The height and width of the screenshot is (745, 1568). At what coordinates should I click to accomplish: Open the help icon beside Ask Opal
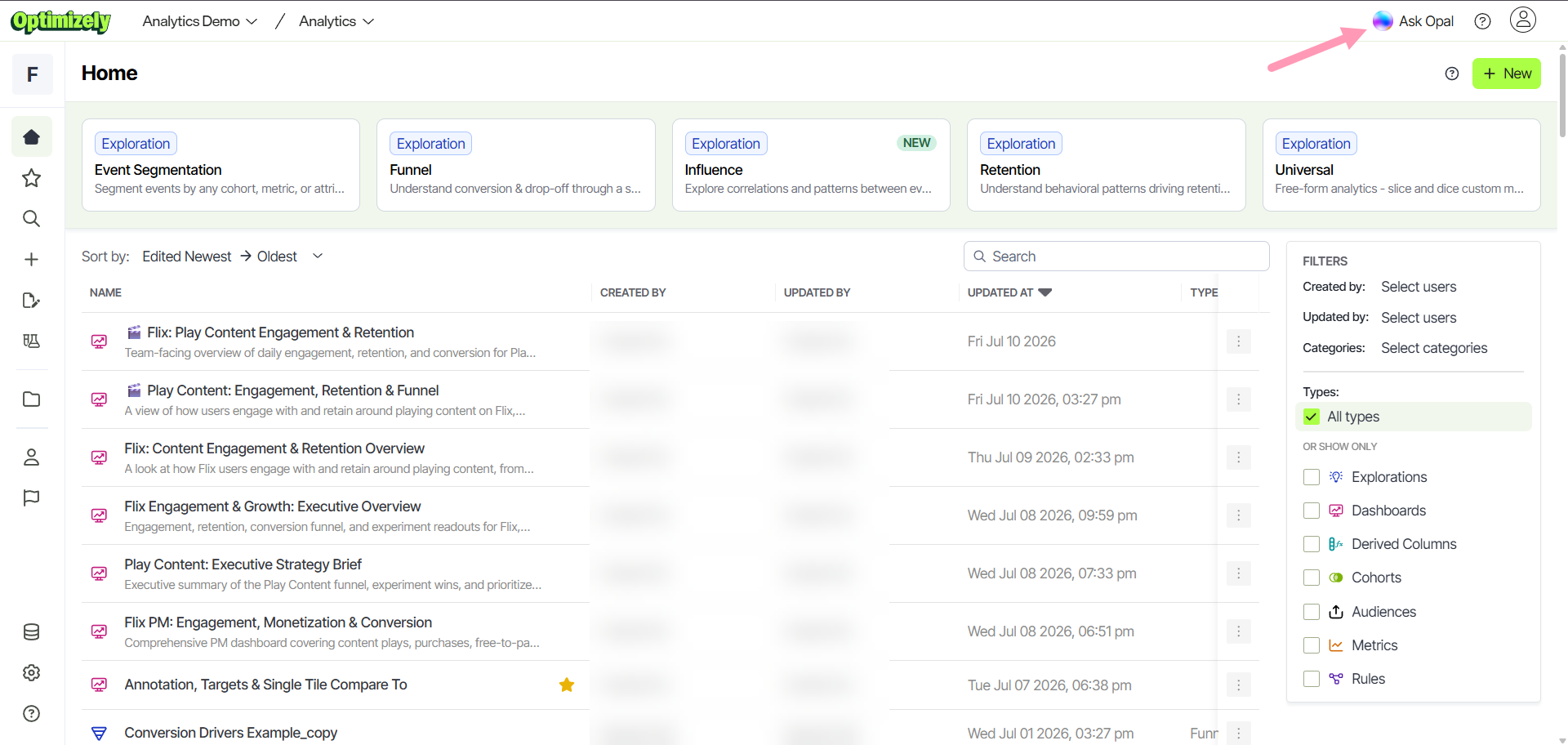pyautogui.click(x=1483, y=21)
